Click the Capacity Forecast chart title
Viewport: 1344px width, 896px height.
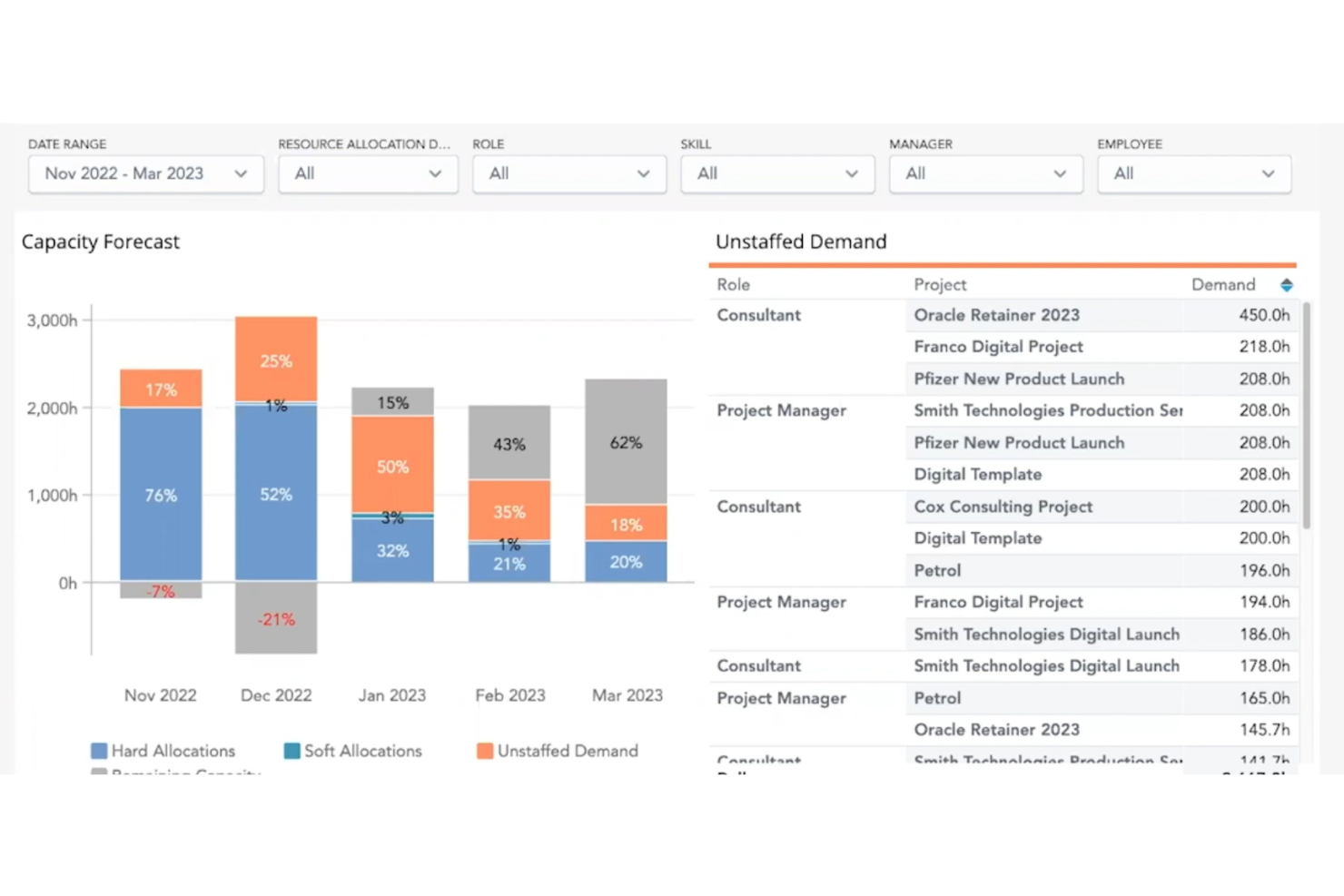tap(101, 242)
